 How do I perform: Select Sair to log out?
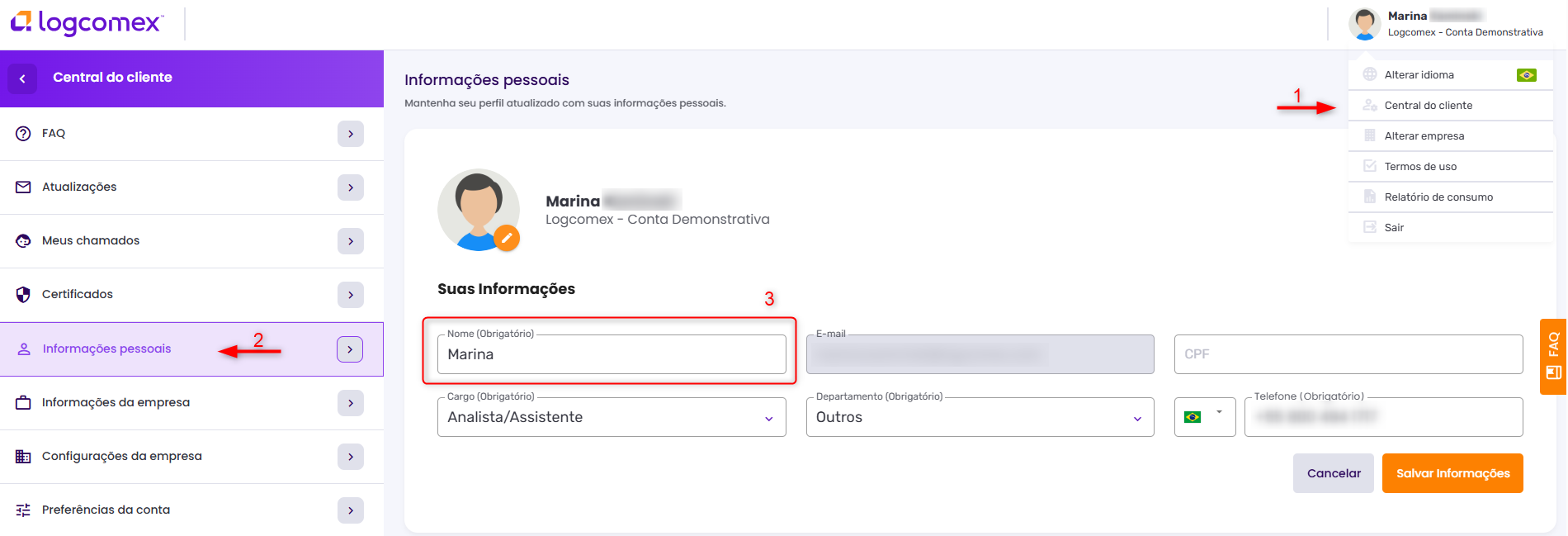(x=1394, y=228)
